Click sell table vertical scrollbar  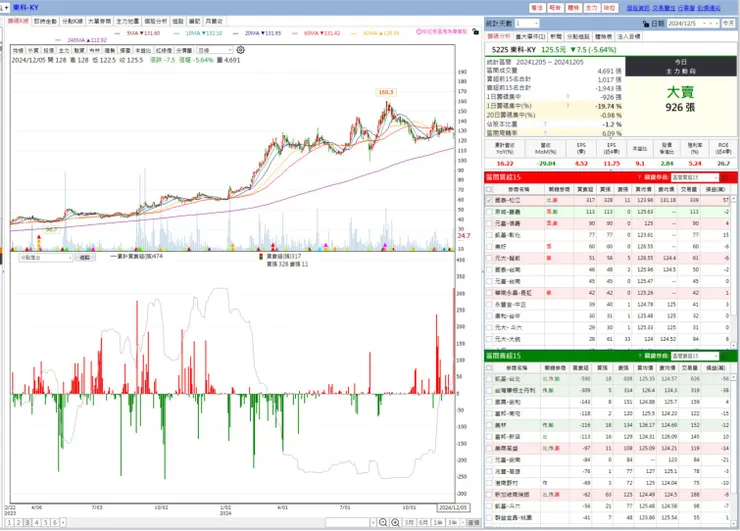(x=734, y=451)
